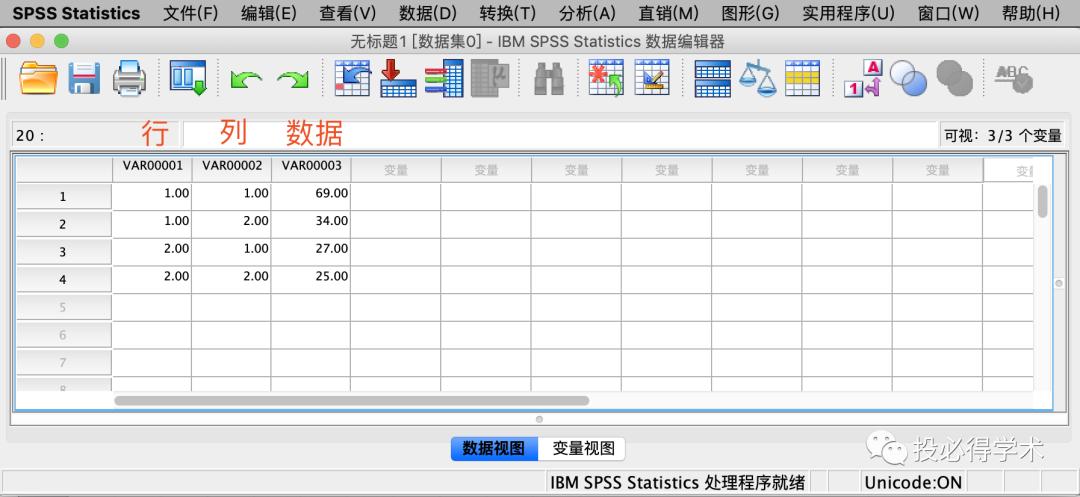Open Find with the binoculars icon
Screen dimensions: 1080x497
click(x=549, y=78)
